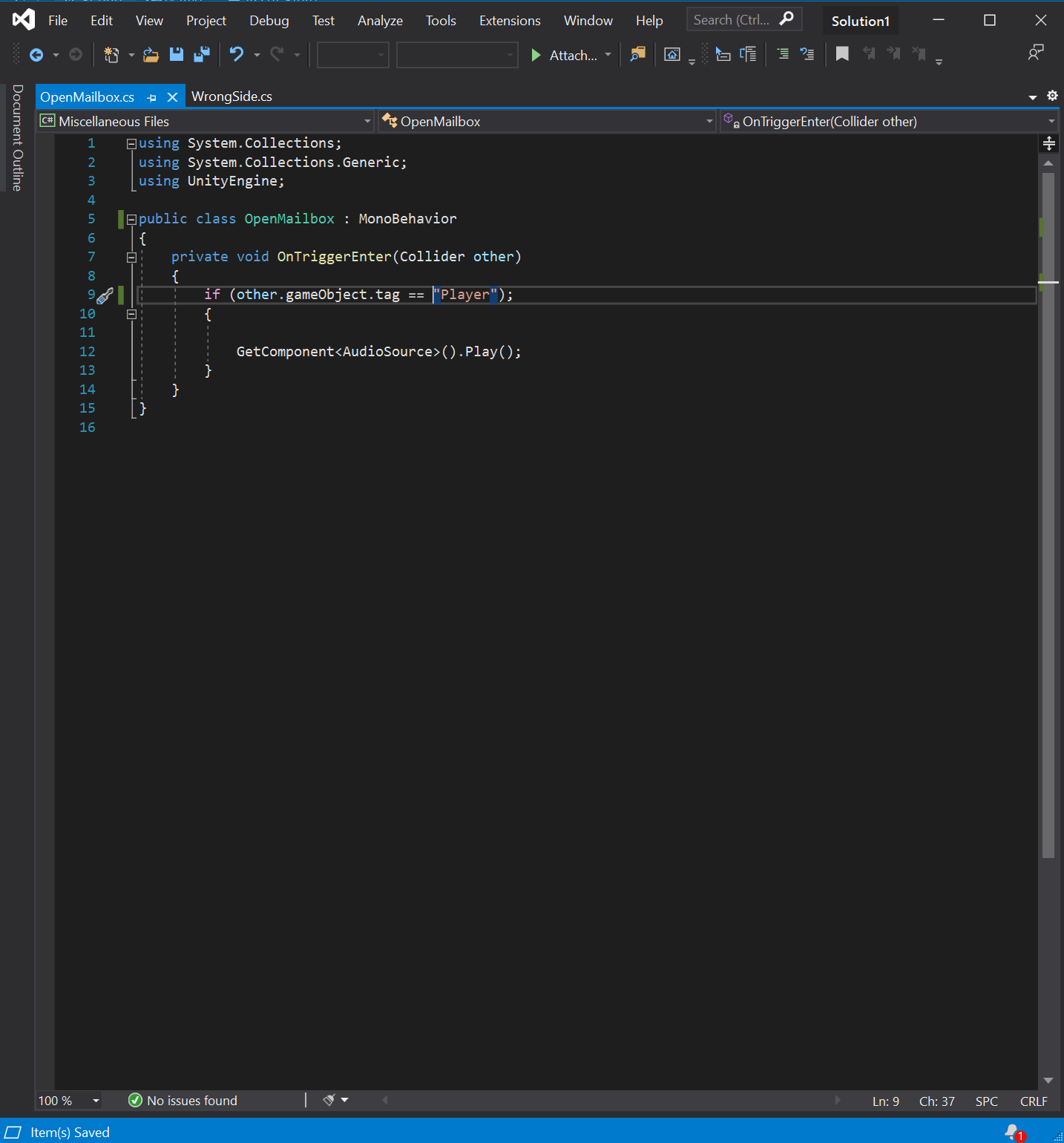This screenshot has height=1143, width=1064.
Task: Click the Search (Ctrl+Q) box
Action: coord(732,20)
